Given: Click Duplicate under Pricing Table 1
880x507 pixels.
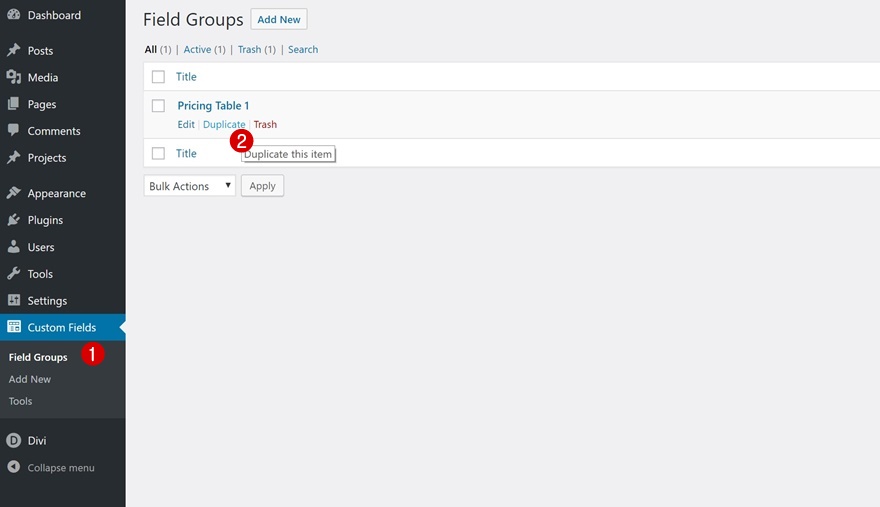Looking at the screenshot, I should point(224,124).
